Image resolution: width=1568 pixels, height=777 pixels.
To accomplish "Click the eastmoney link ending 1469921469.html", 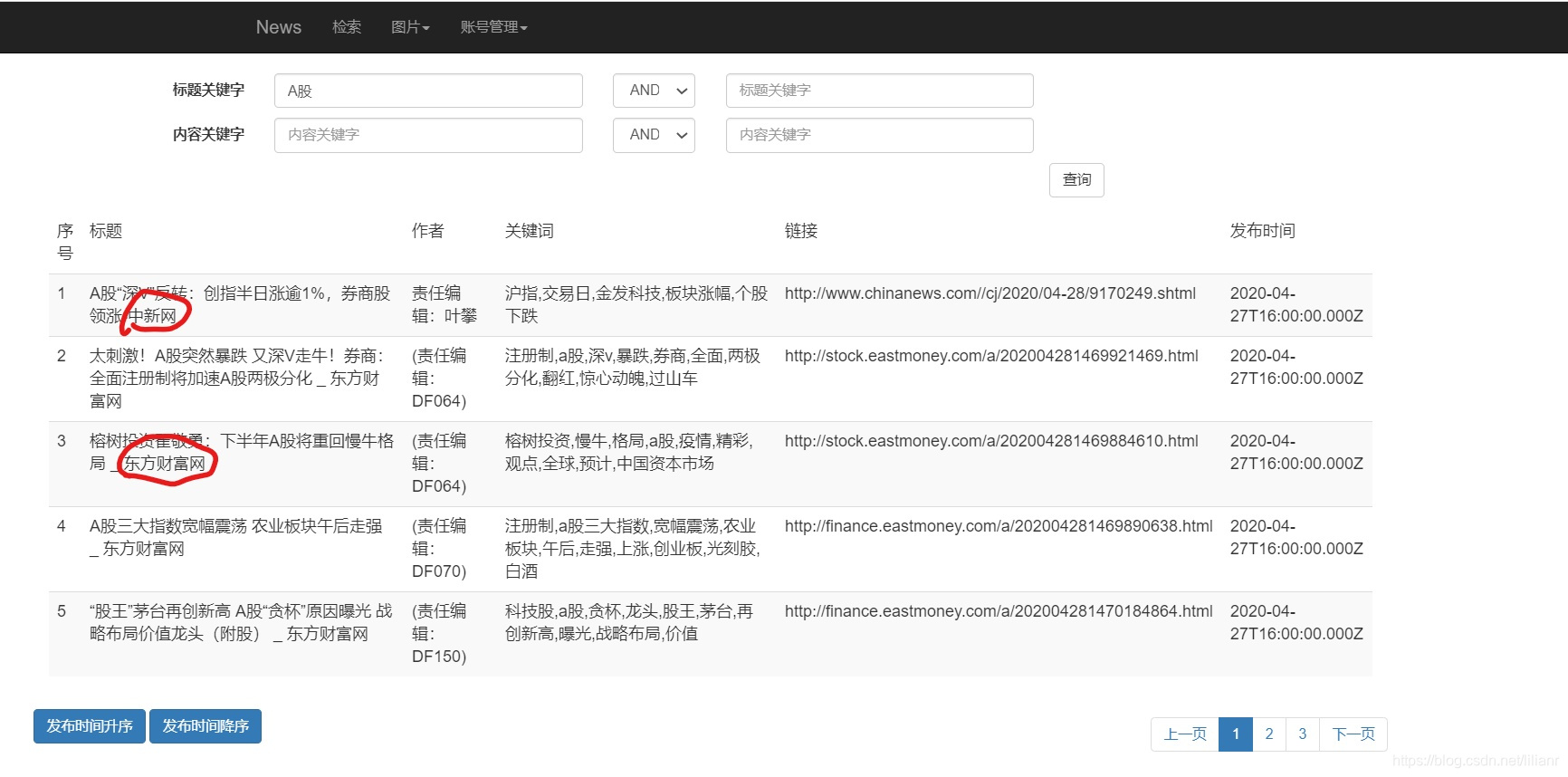I will [991, 356].
